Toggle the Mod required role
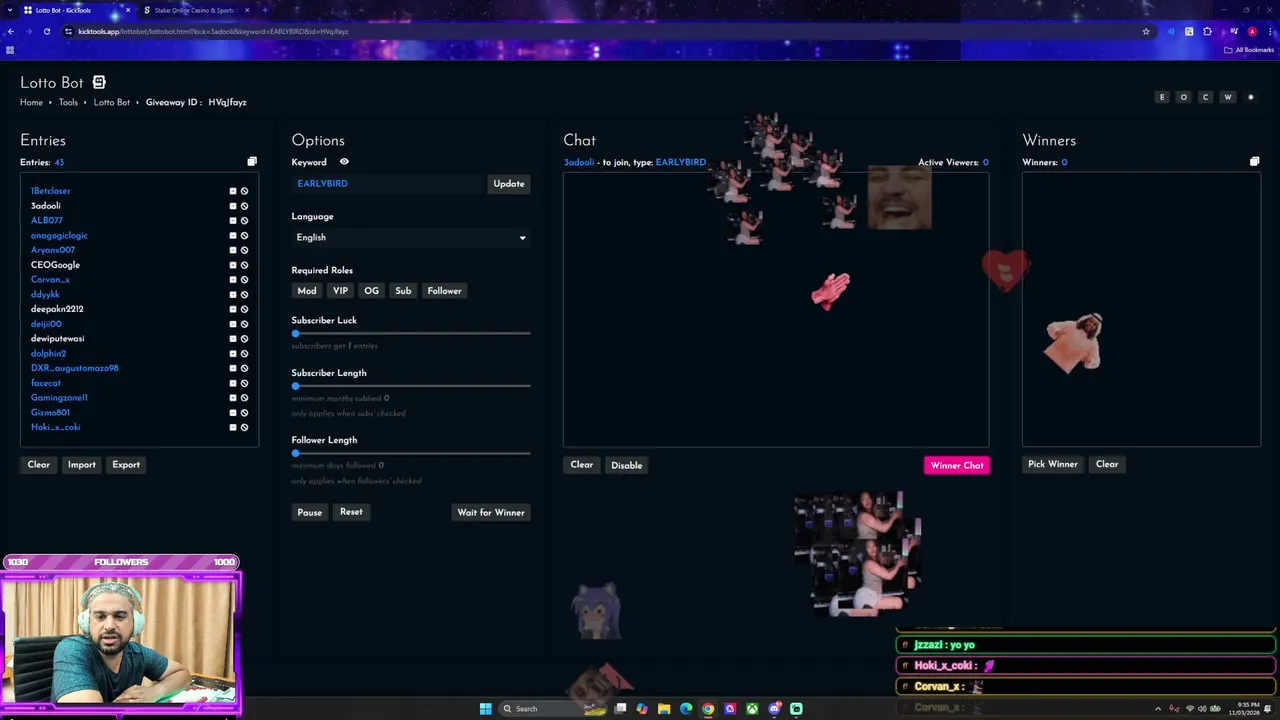This screenshot has height=720, width=1280. [x=307, y=291]
